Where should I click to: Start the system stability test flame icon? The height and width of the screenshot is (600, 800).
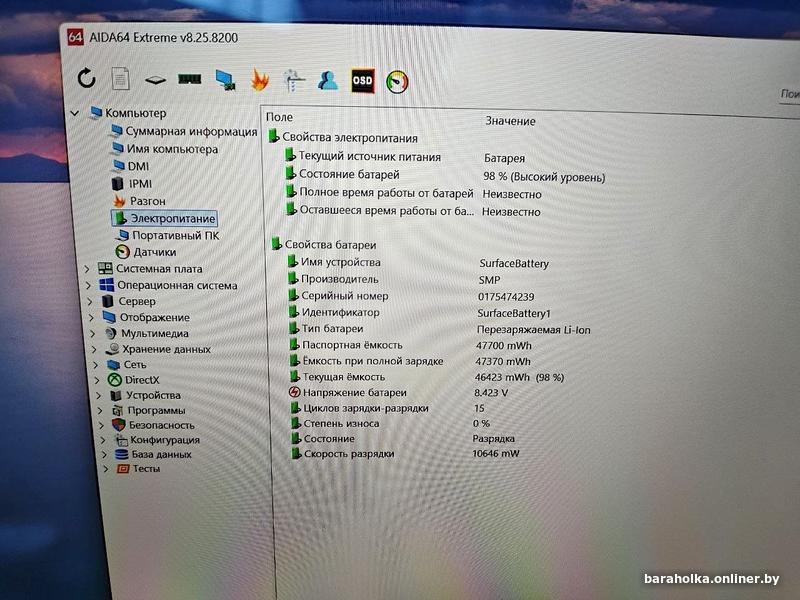(260, 80)
